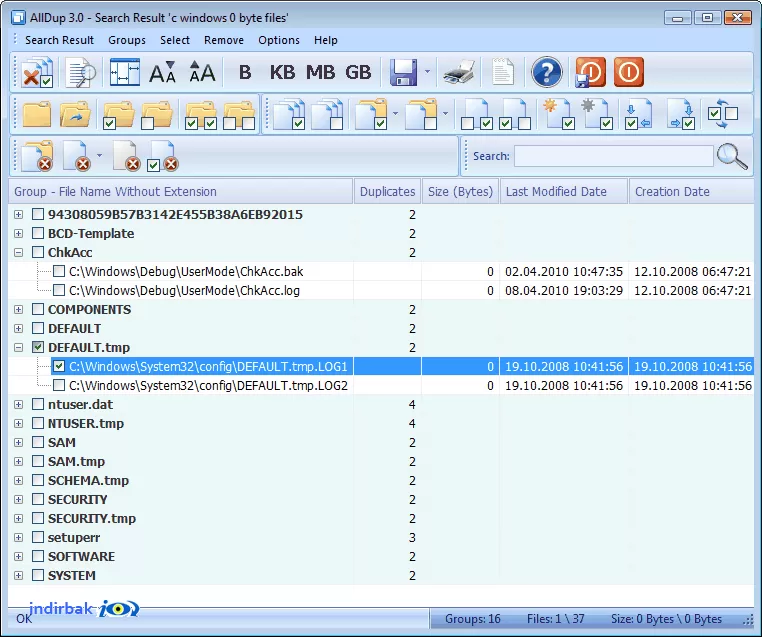Click the 'Groups: 16' status bar entry
This screenshot has height=637, width=762.
click(x=473, y=619)
